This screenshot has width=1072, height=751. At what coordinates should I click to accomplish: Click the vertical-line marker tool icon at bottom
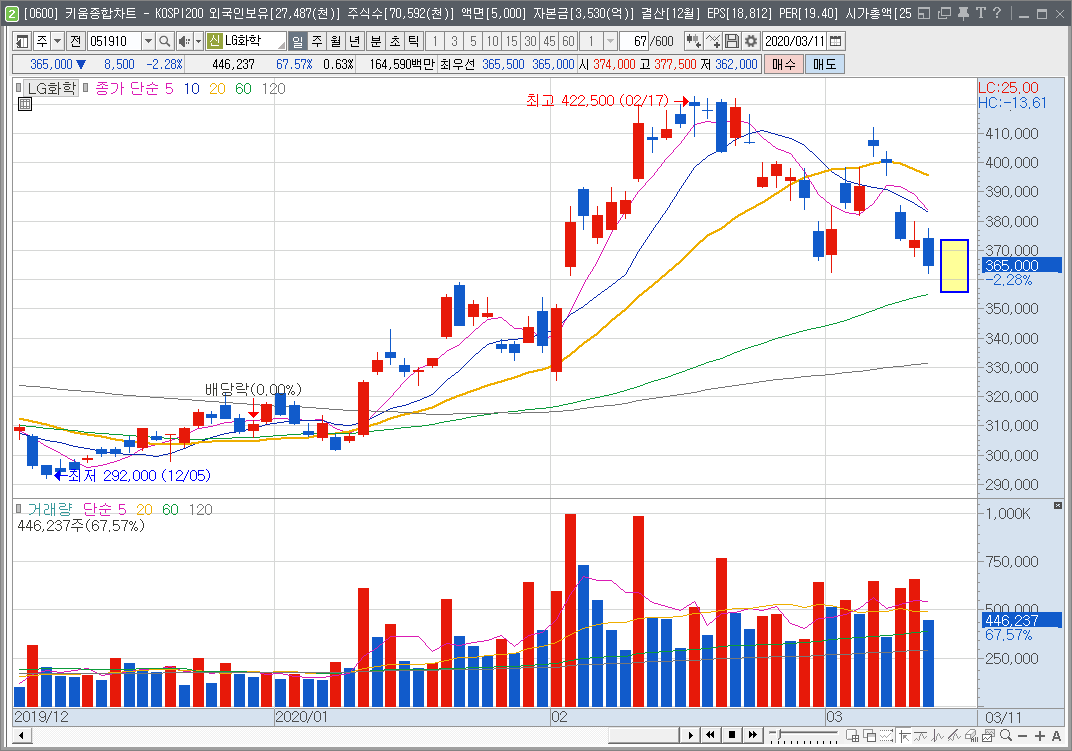click(938, 736)
